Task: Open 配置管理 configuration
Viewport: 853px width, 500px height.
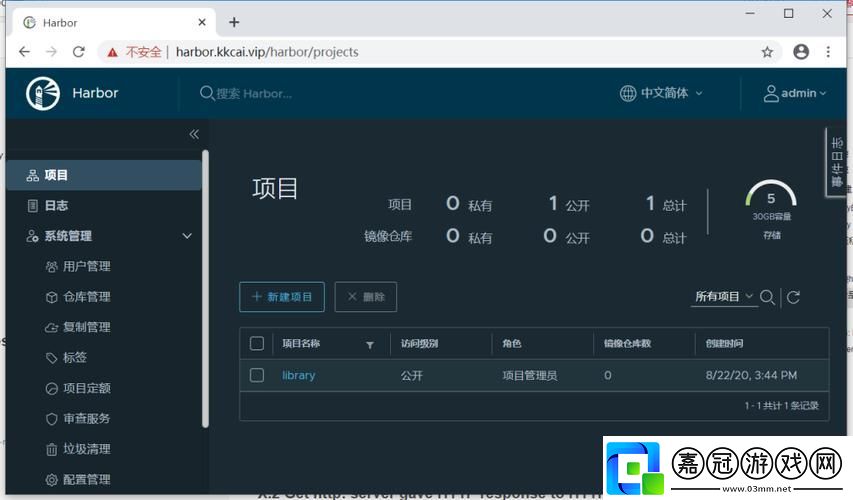Action: pos(86,479)
